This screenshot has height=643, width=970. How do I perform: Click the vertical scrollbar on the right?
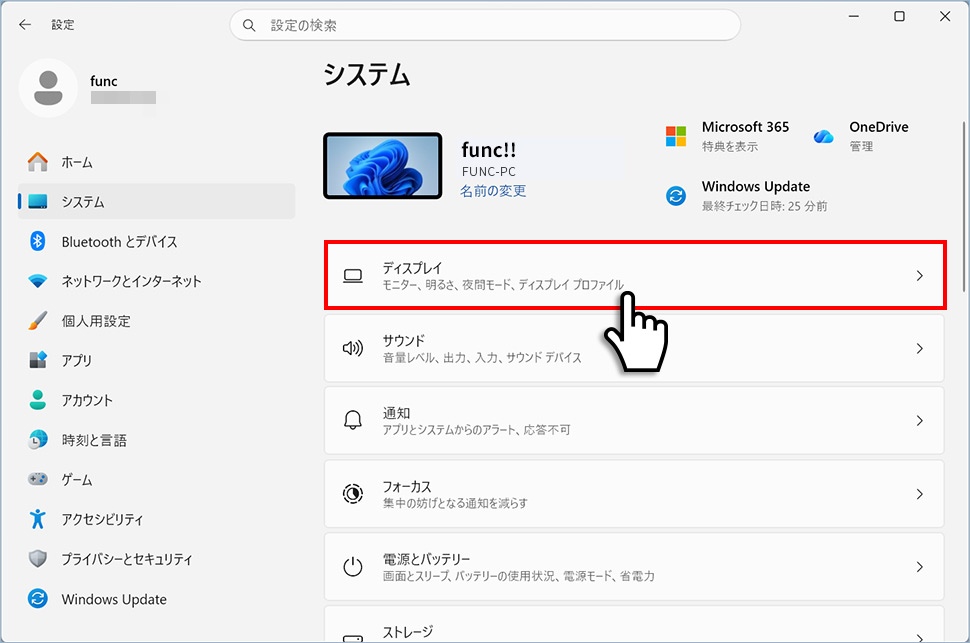(x=964, y=207)
